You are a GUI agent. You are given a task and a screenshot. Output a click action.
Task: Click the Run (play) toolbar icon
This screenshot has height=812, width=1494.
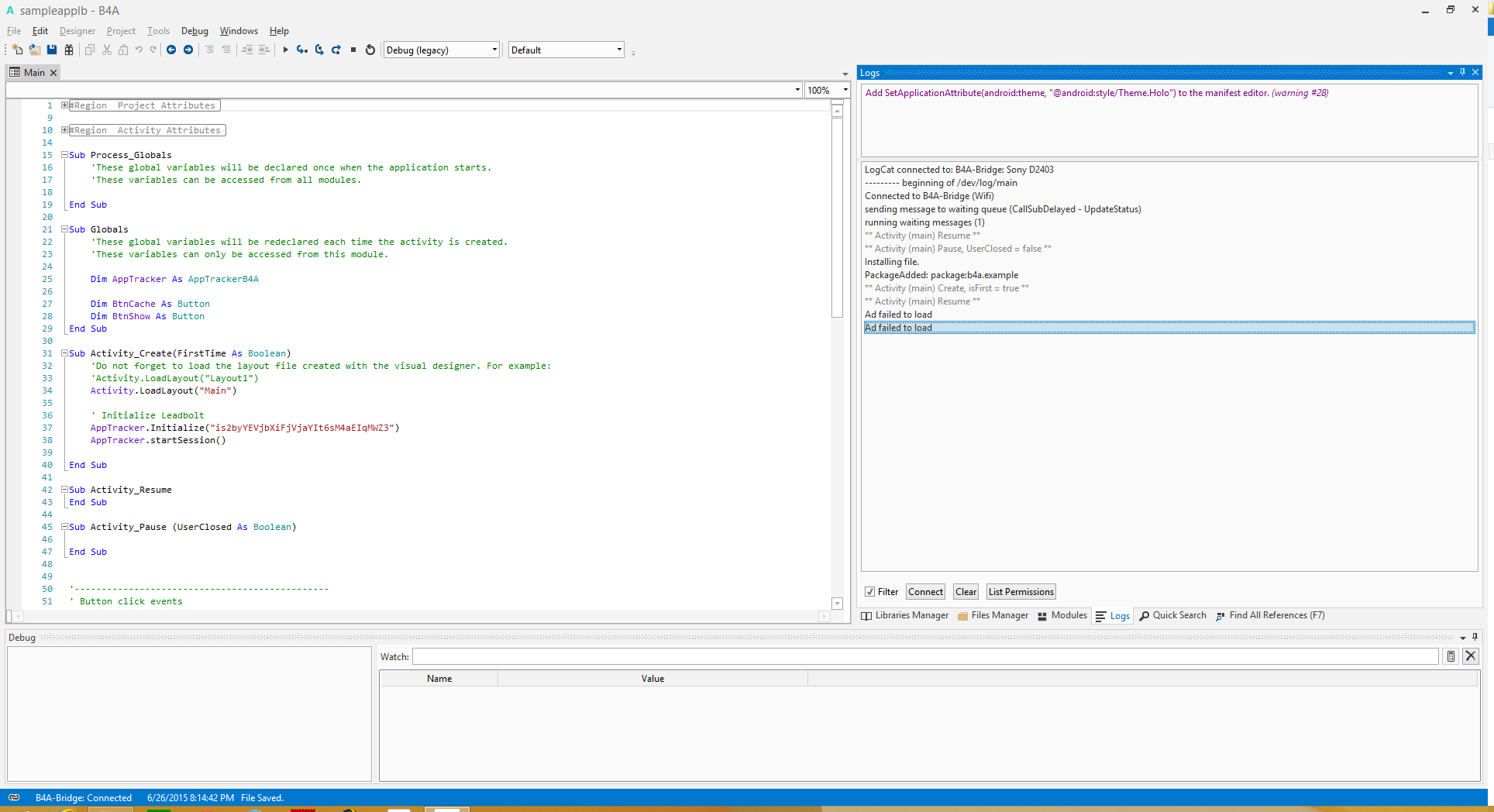coord(285,50)
